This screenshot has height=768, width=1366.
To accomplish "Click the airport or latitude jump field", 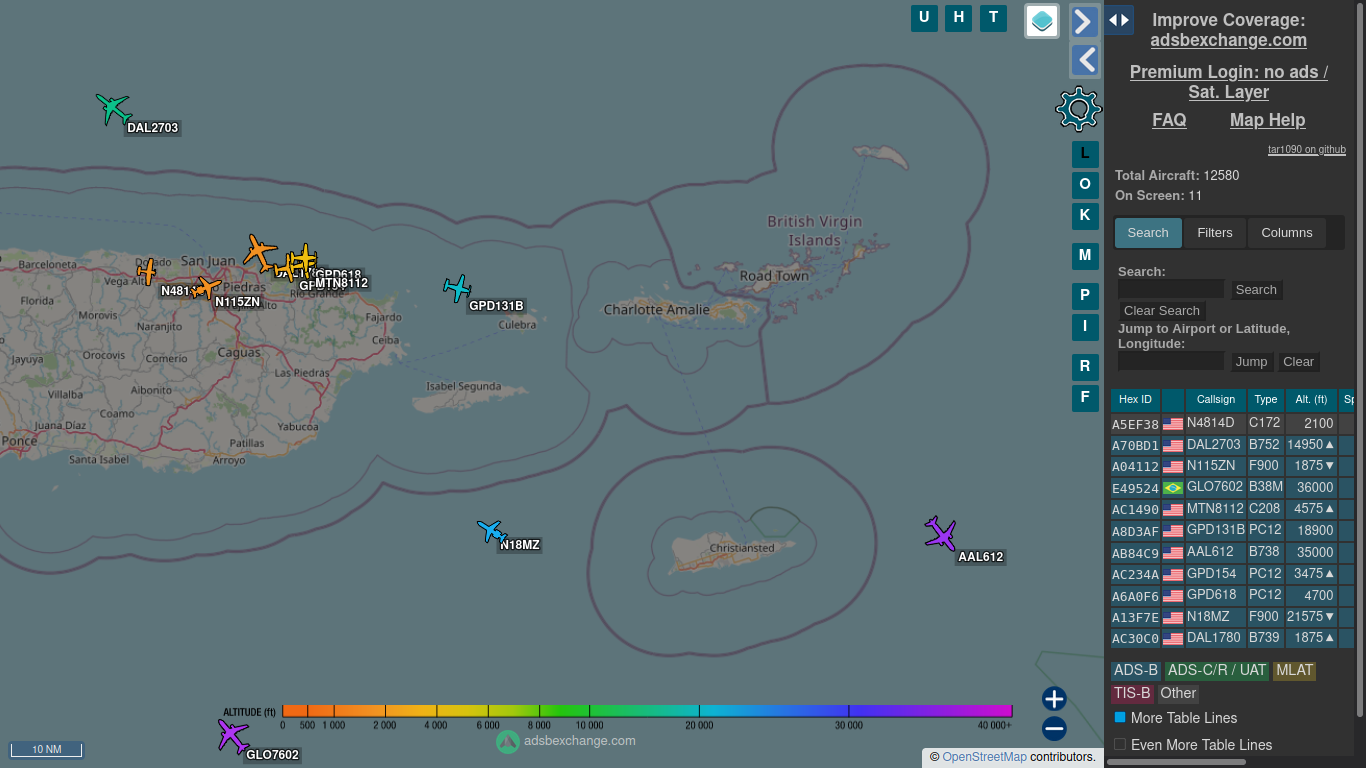I will point(1171,361).
